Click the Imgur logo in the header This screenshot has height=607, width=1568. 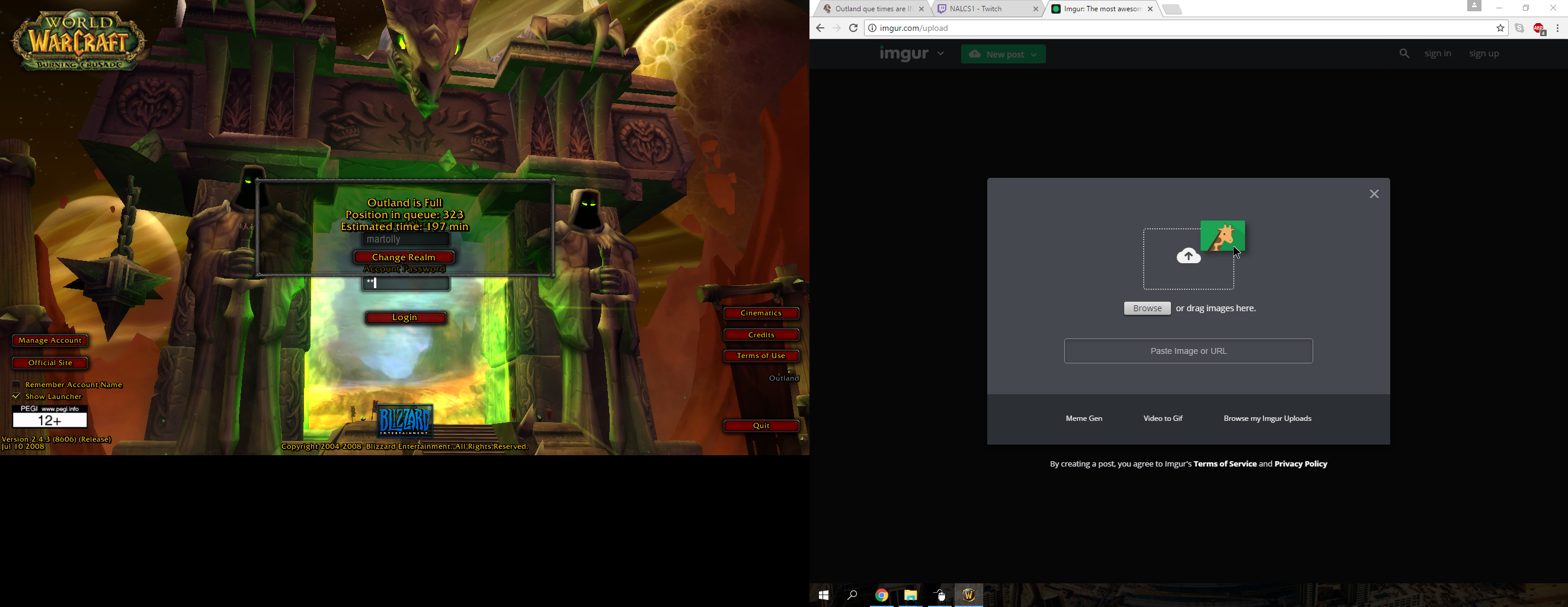pos(903,54)
